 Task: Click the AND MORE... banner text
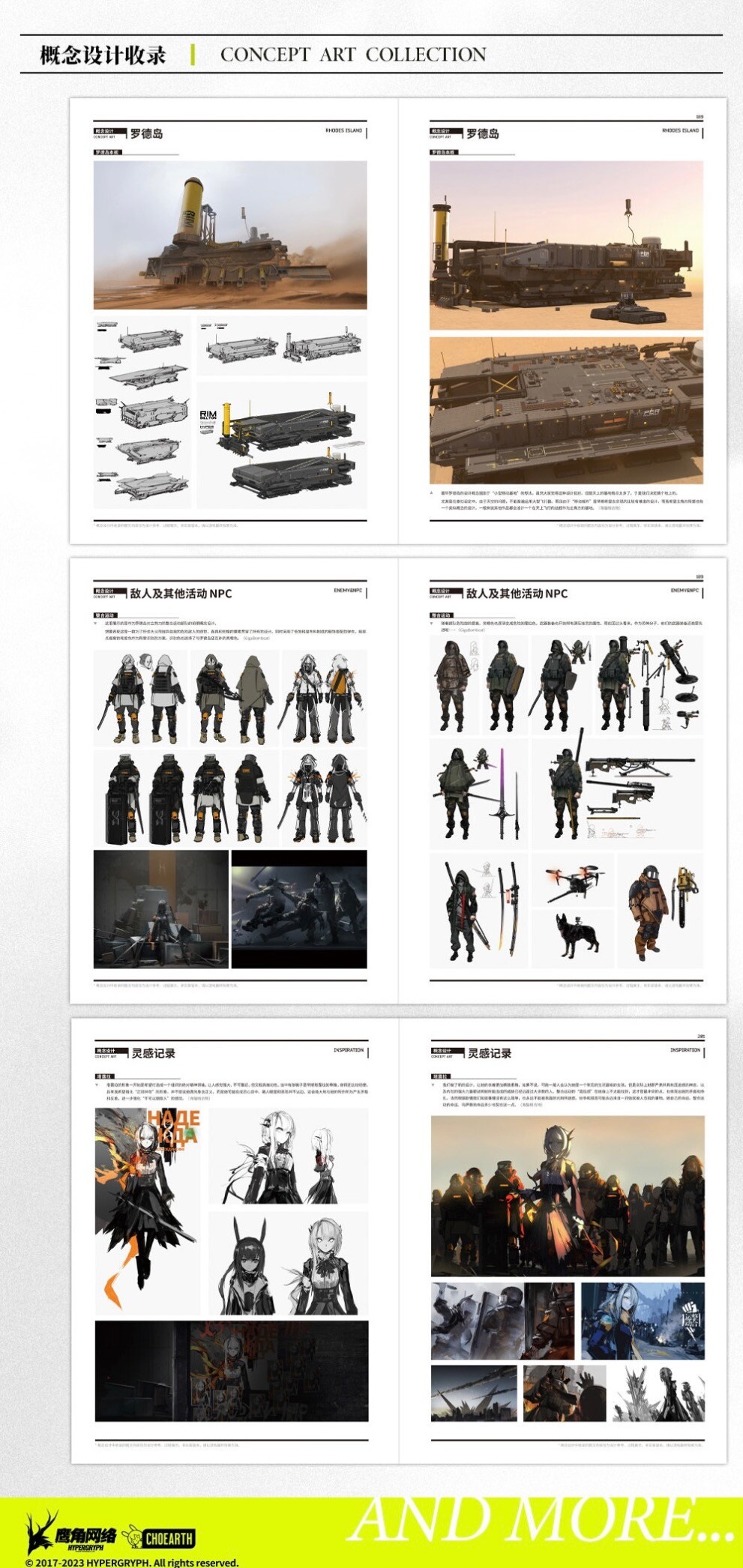tap(543, 1519)
